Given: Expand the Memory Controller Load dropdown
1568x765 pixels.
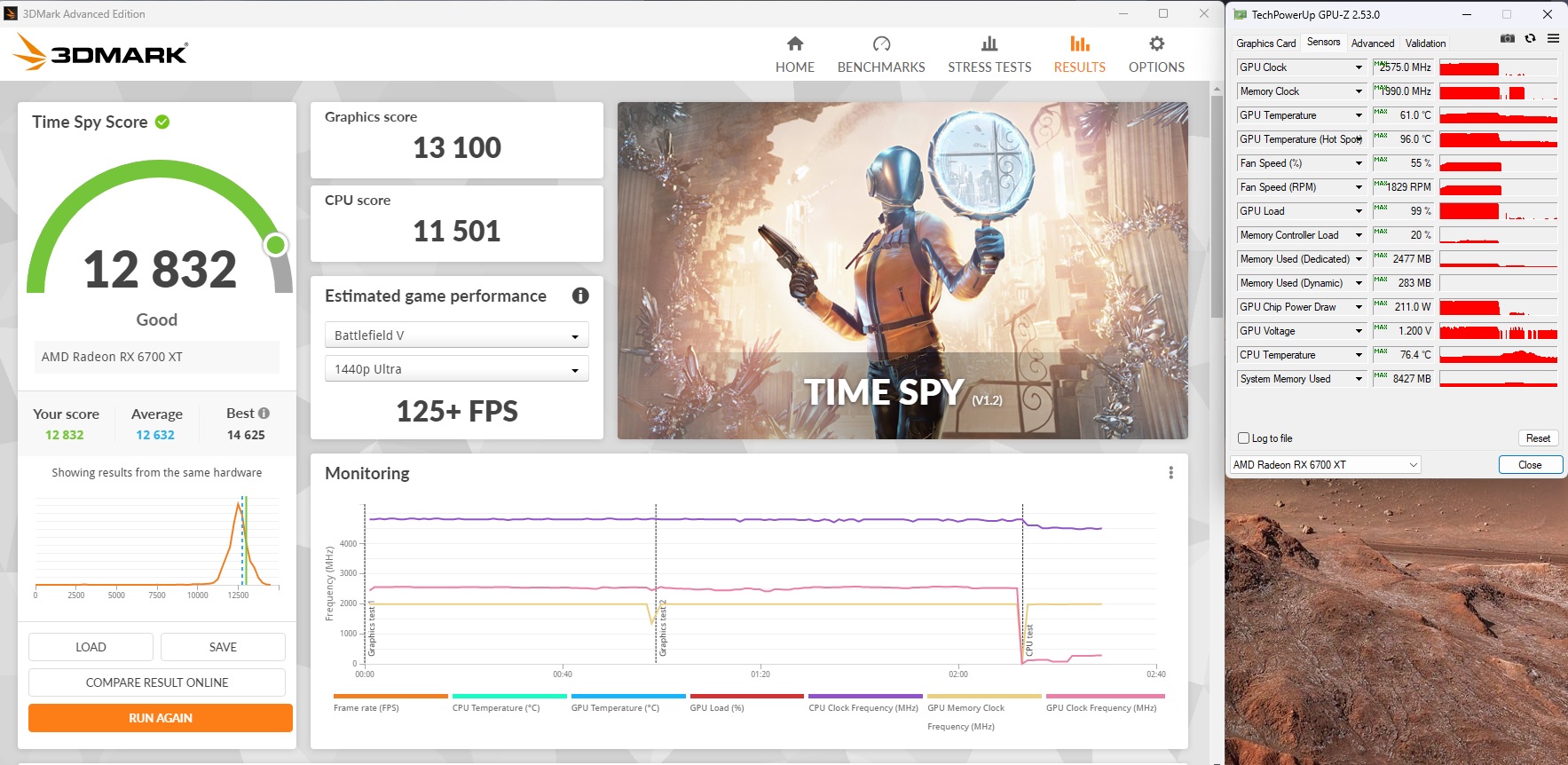Looking at the screenshot, I should (1358, 235).
